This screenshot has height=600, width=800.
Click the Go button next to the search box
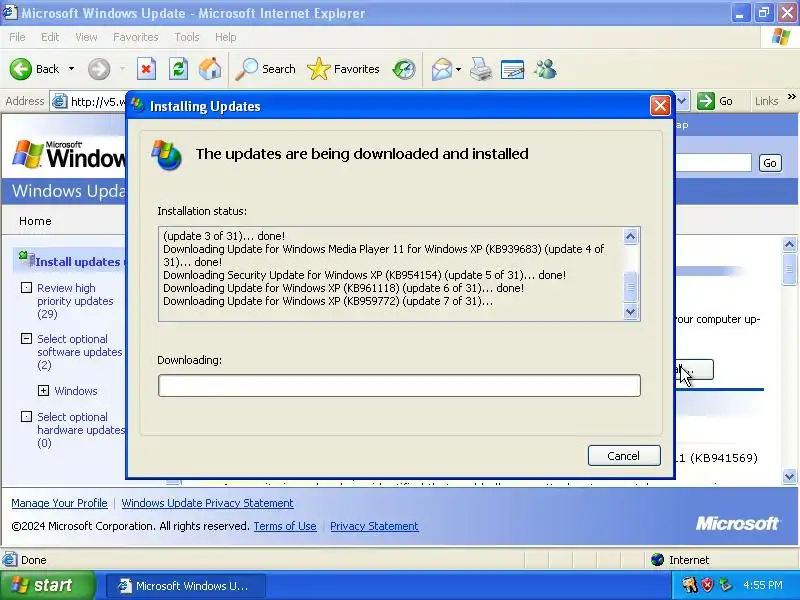point(770,163)
